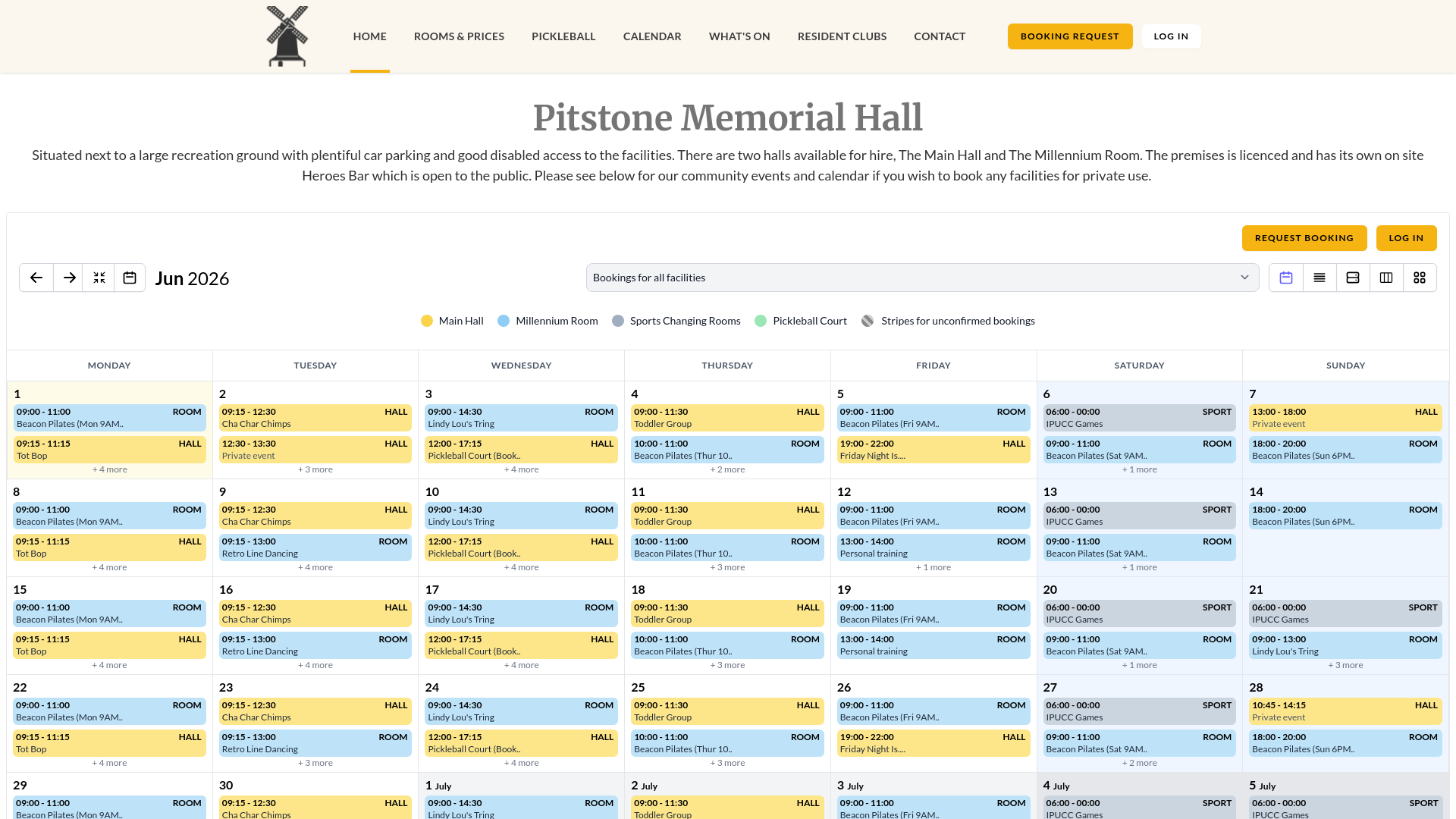Screen dimensions: 1456x819
Task: Click the collapse arrows calendar icon
Action: tap(99, 278)
